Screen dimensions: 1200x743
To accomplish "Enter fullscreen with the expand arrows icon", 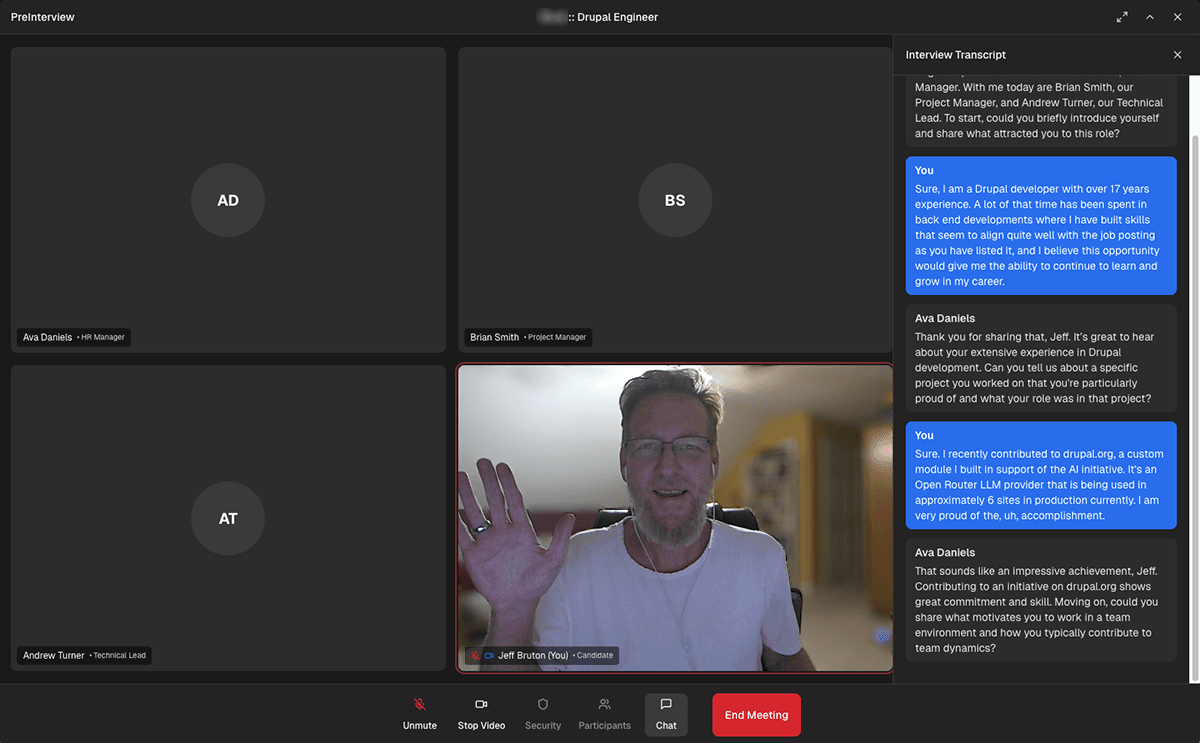I will 1122,17.
